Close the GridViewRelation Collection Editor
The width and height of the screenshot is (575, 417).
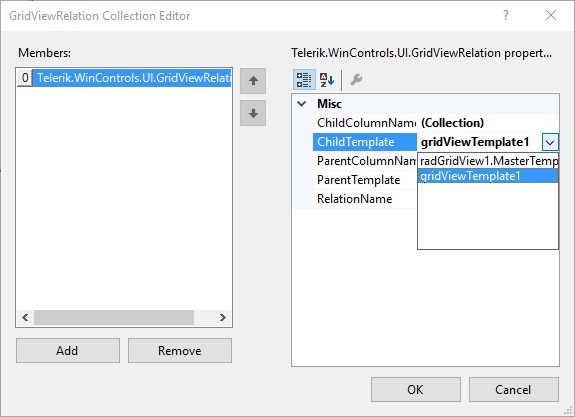(551, 15)
